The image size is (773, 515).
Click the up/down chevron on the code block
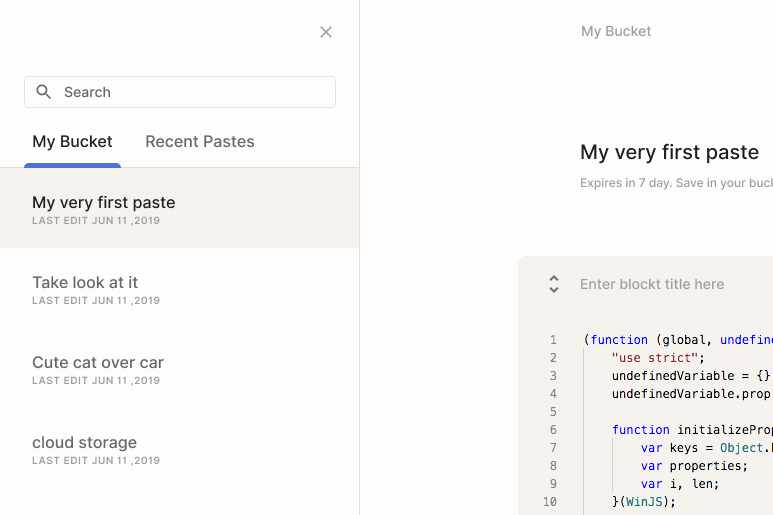554,284
